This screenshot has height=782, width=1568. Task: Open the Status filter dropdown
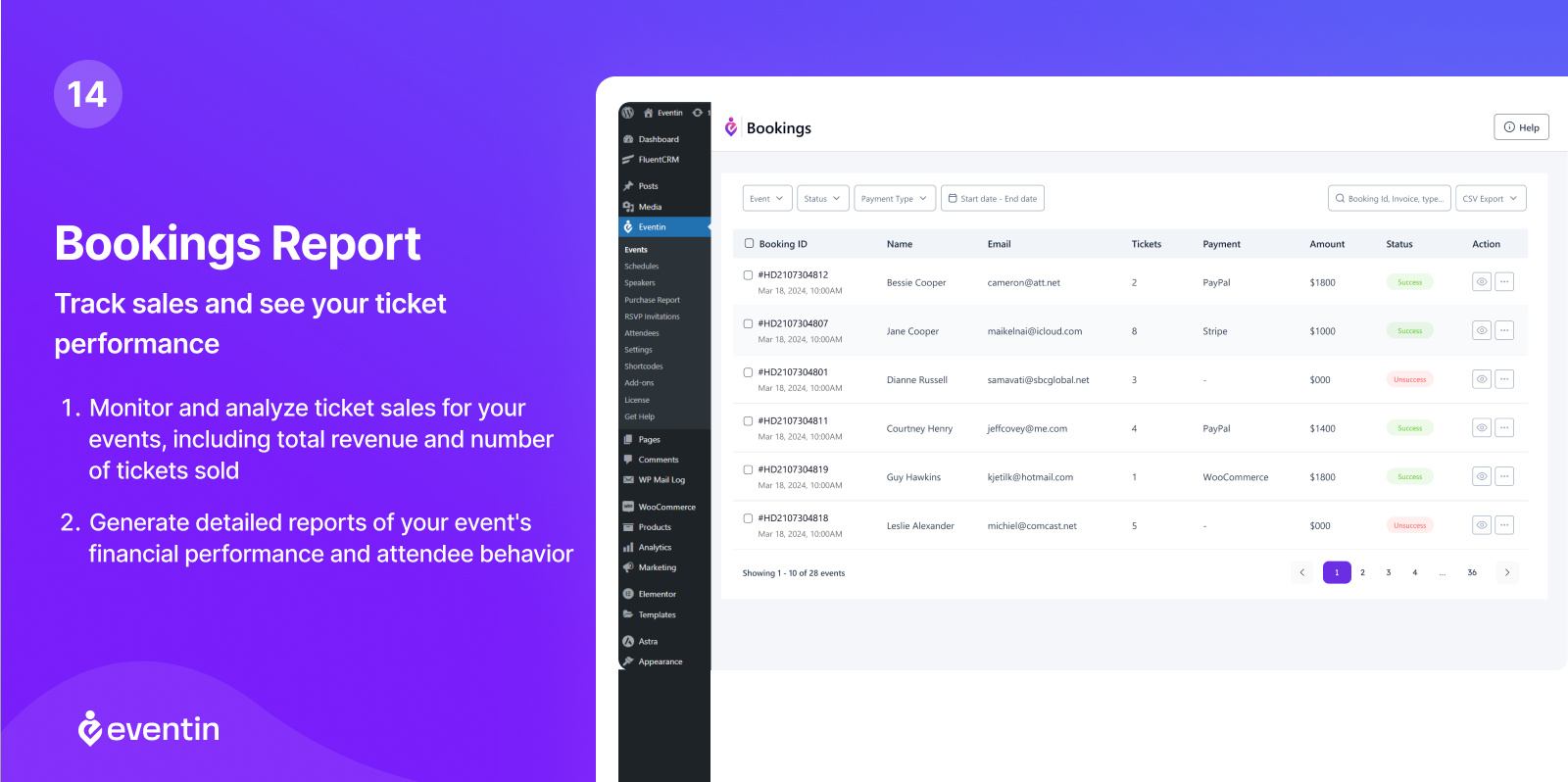click(823, 198)
